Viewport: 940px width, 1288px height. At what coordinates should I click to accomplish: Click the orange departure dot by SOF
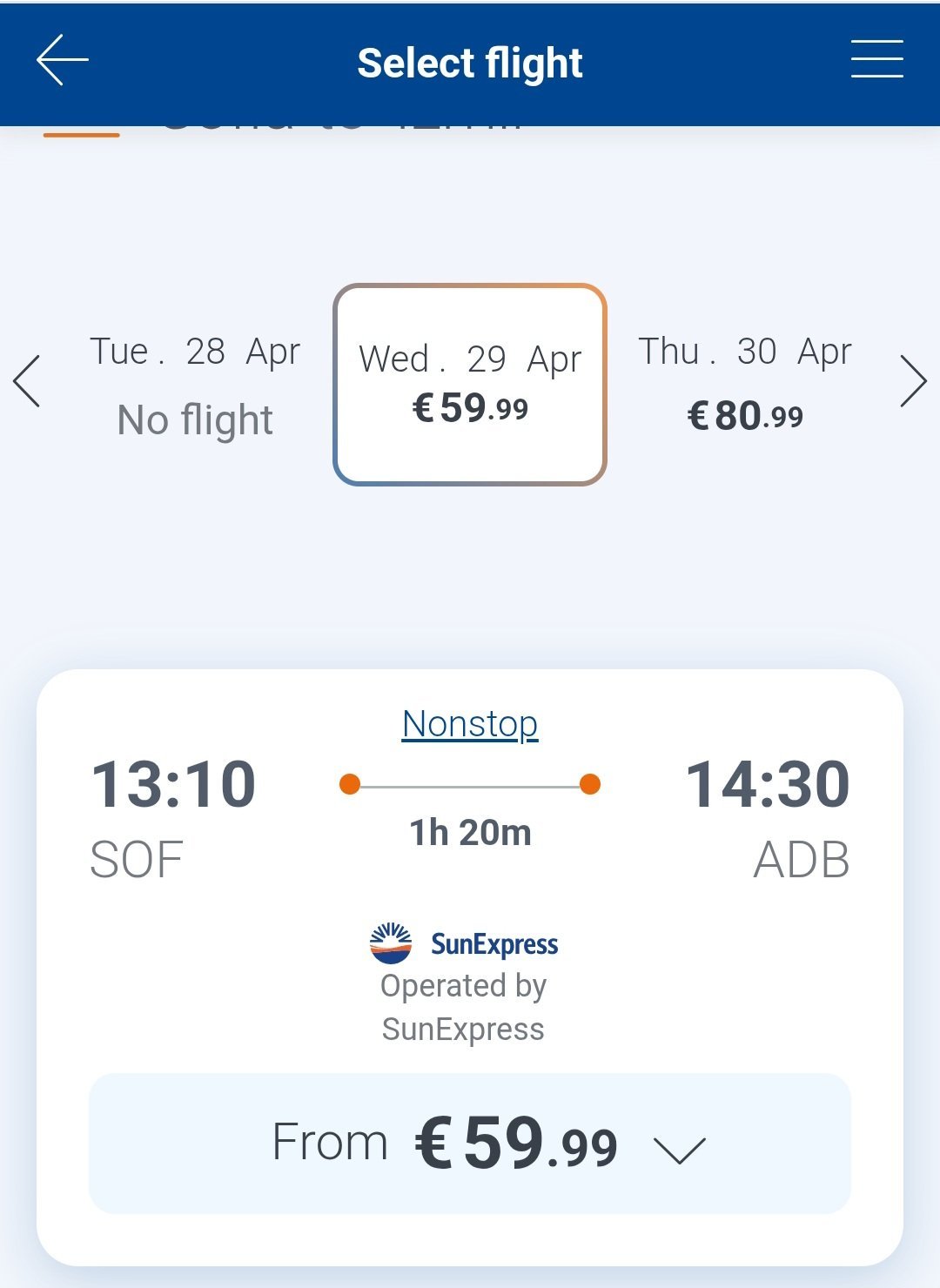[350, 784]
